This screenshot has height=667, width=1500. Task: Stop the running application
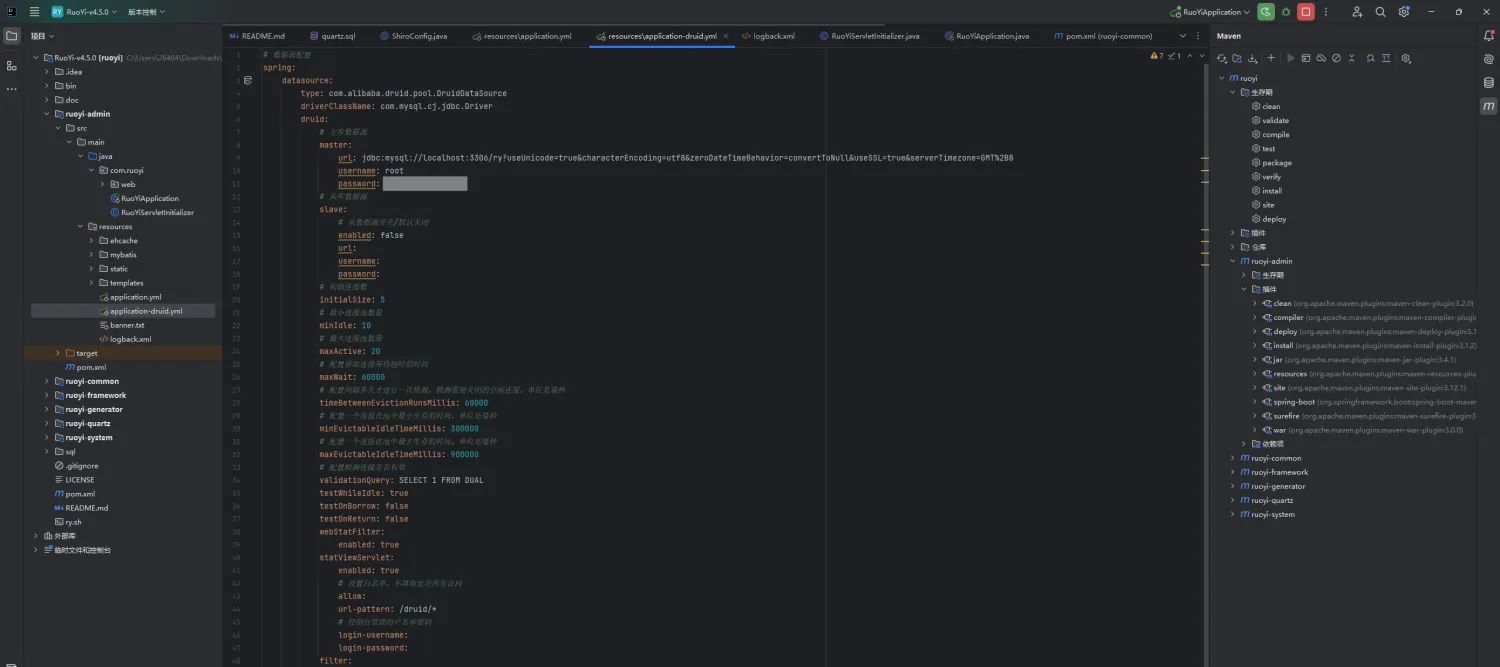(x=1306, y=12)
